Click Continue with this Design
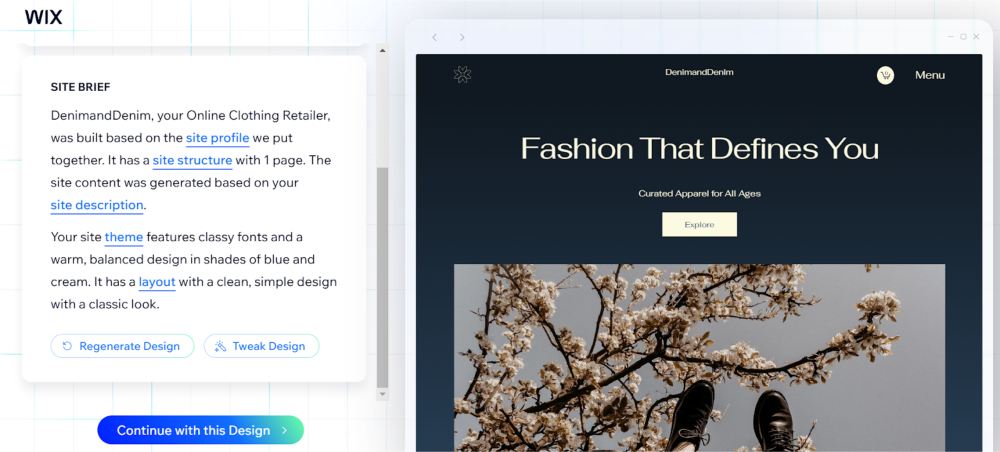Viewport: 1000px width, 452px height. [x=200, y=430]
